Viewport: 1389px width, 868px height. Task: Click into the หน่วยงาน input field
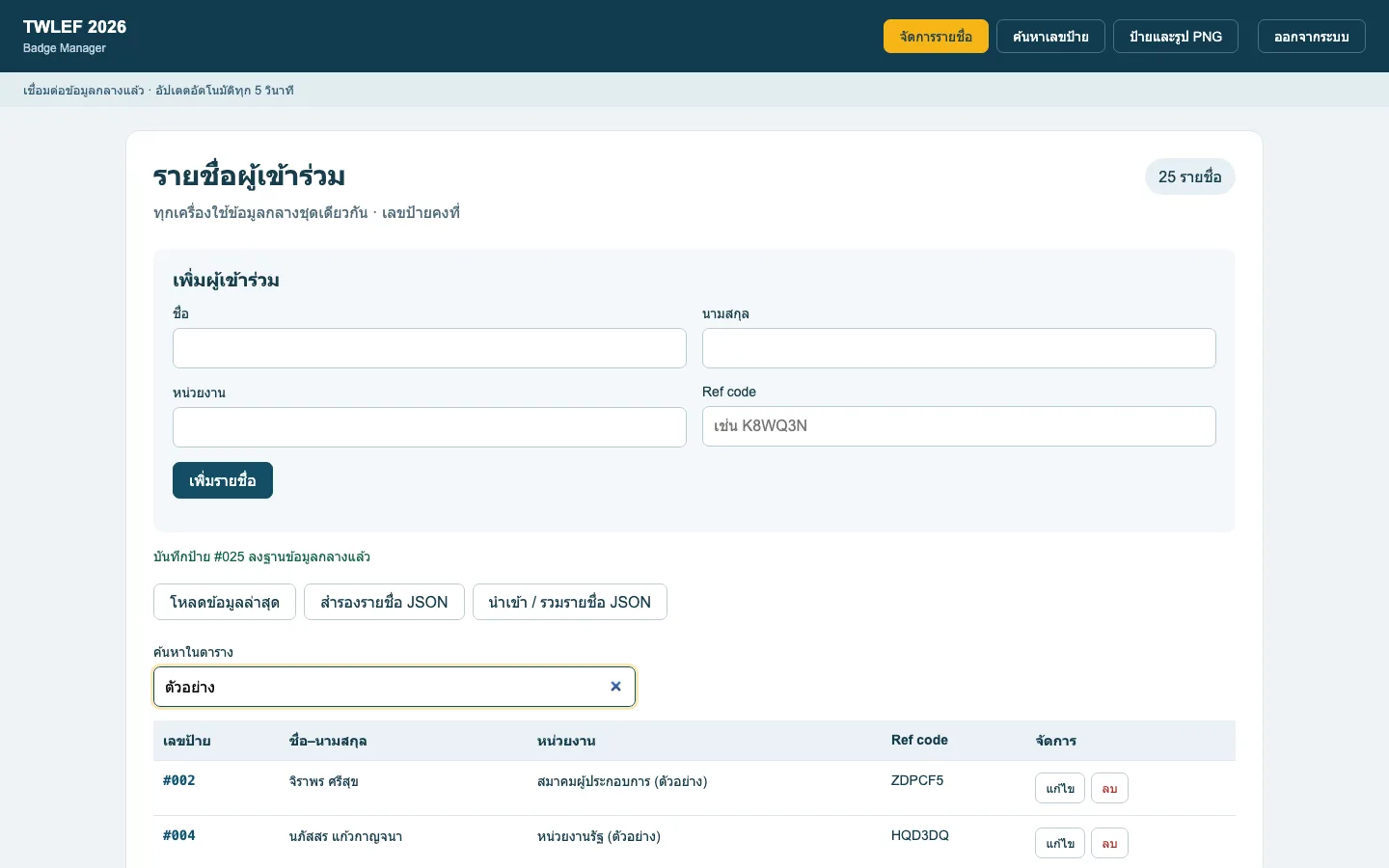(x=429, y=427)
